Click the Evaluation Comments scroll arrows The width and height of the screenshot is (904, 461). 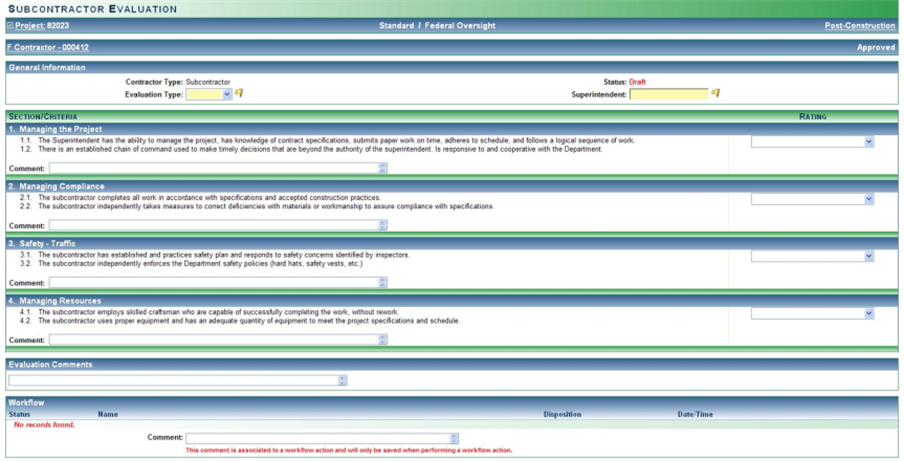(x=342, y=380)
